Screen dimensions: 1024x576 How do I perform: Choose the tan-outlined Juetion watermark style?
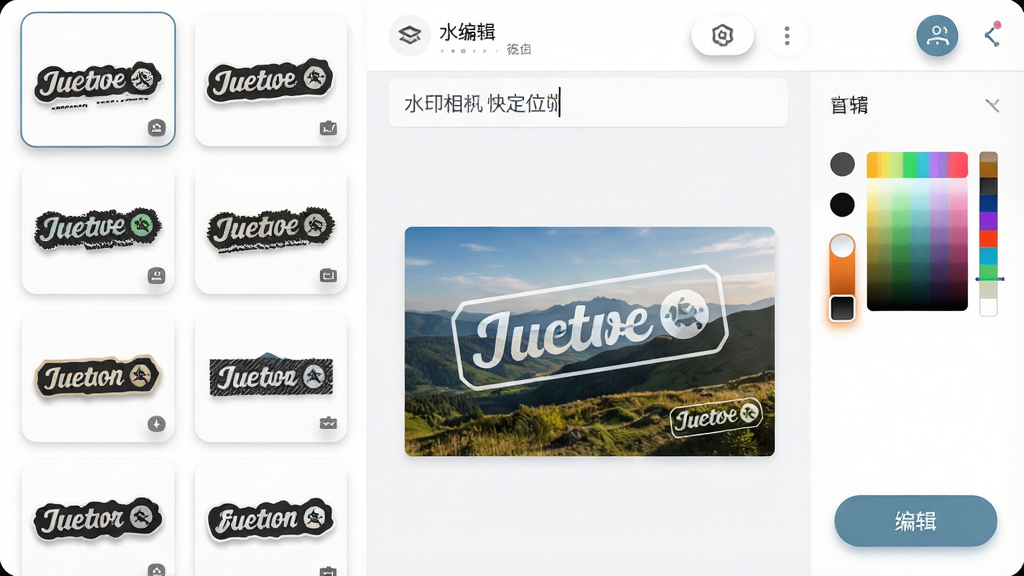[x=98, y=376]
